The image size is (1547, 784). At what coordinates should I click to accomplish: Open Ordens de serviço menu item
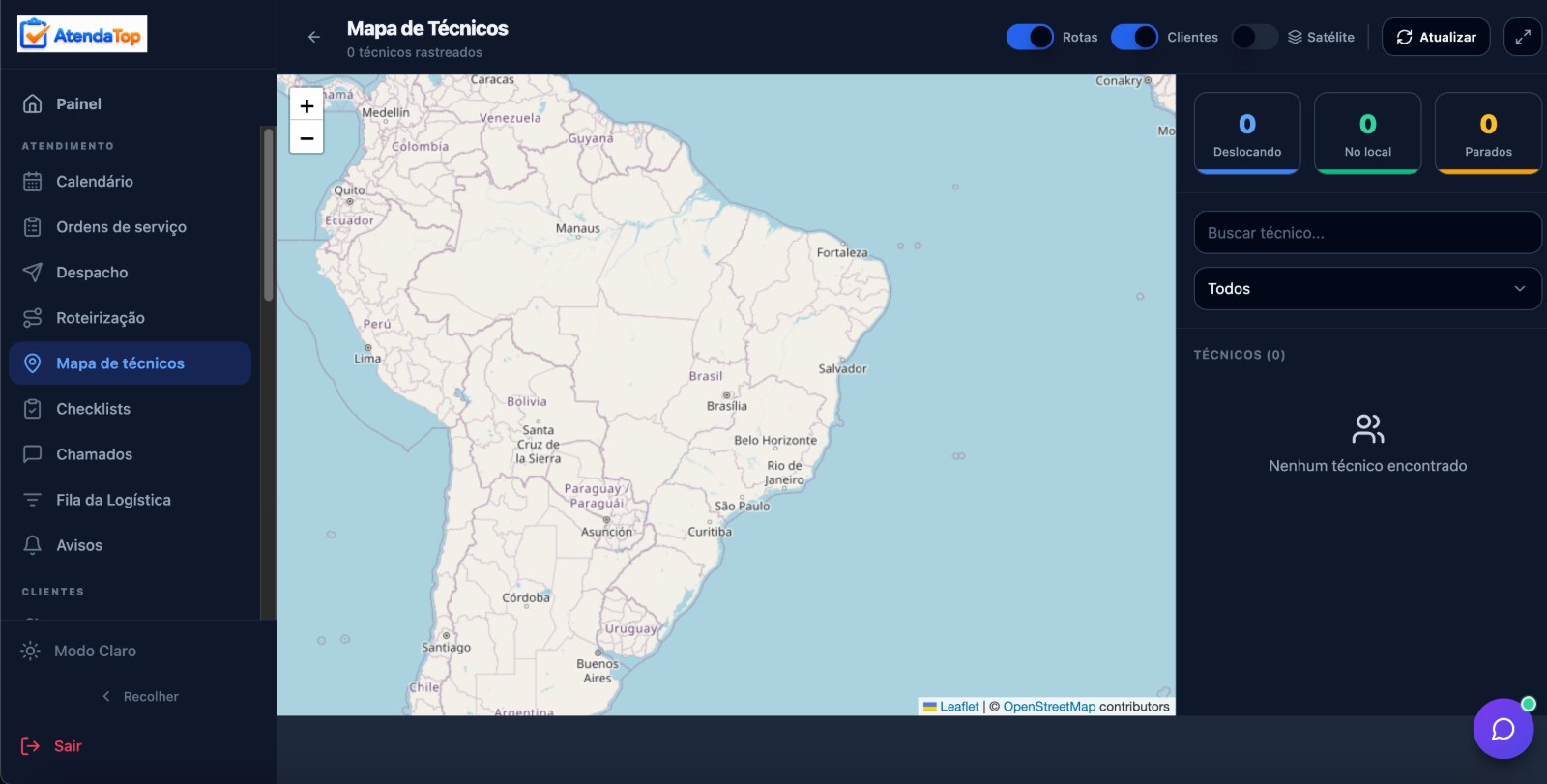[x=130, y=226]
